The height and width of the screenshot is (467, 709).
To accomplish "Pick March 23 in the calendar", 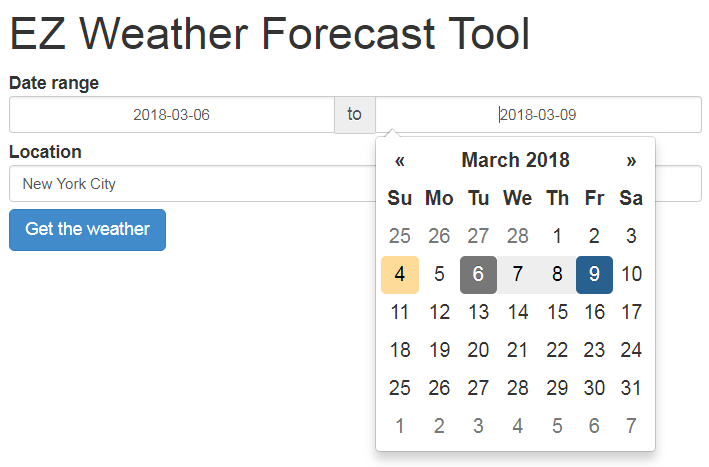I will pyautogui.click(x=594, y=350).
